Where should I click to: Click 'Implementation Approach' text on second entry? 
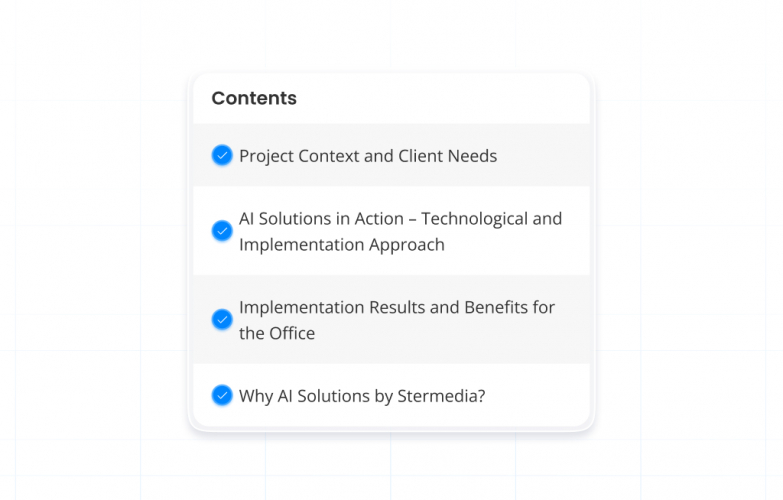341,244
